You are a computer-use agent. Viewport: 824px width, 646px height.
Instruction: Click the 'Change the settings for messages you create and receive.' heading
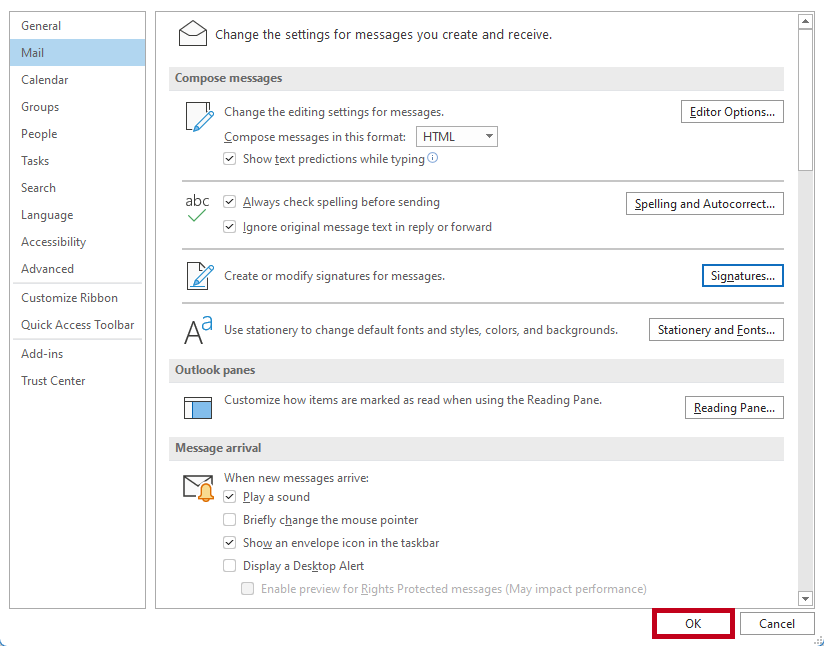pos(384,35)
